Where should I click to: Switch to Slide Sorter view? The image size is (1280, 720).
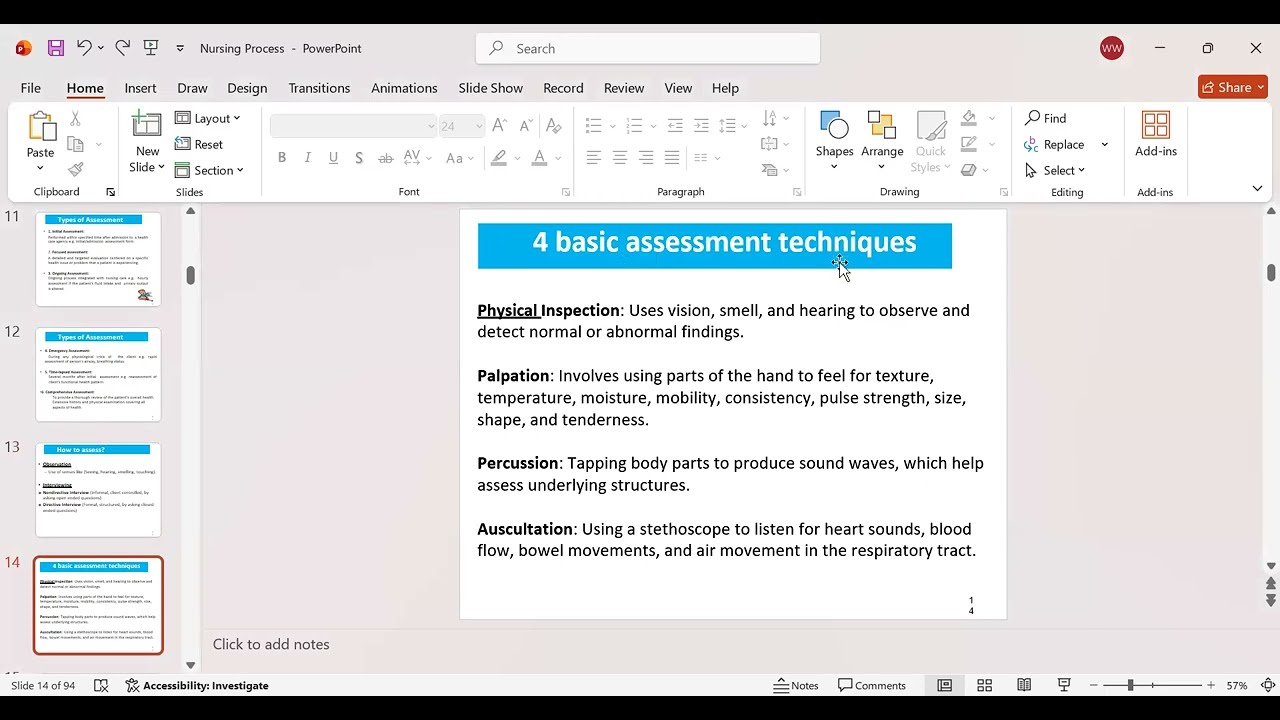click(984, 685)
